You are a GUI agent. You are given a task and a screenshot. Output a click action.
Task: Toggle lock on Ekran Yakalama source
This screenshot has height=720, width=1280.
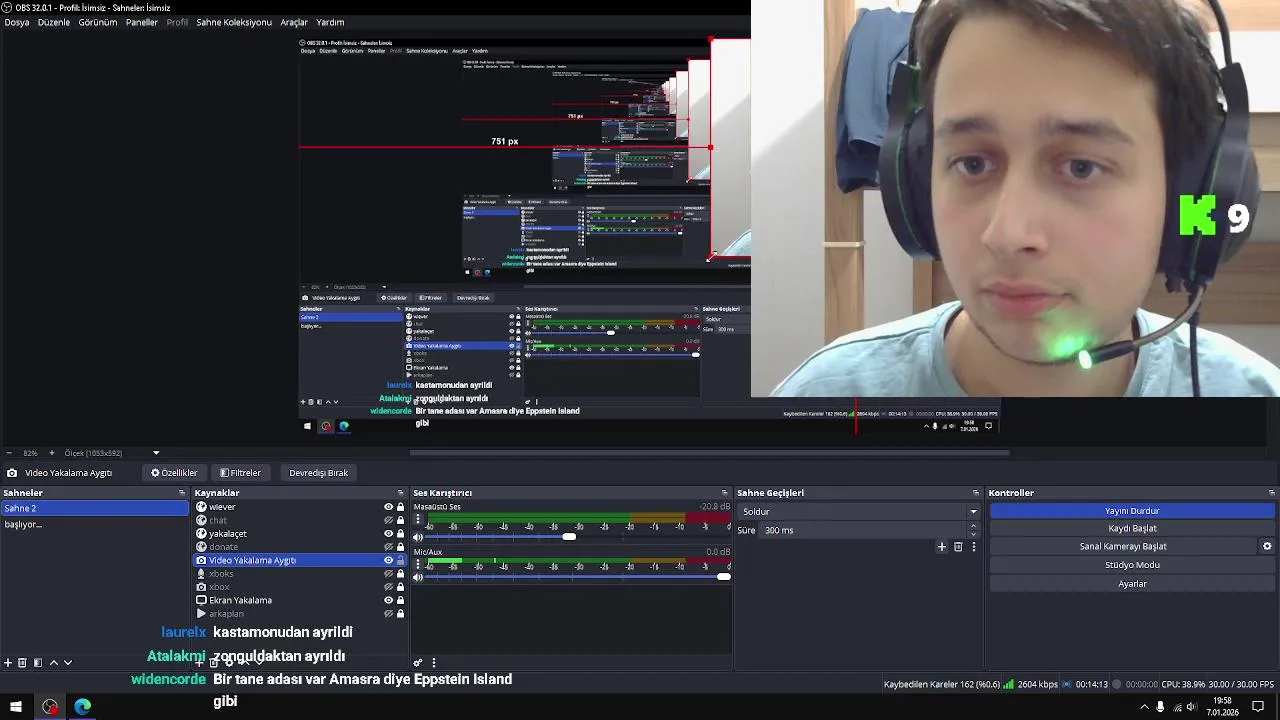click(x=400, y=600)
